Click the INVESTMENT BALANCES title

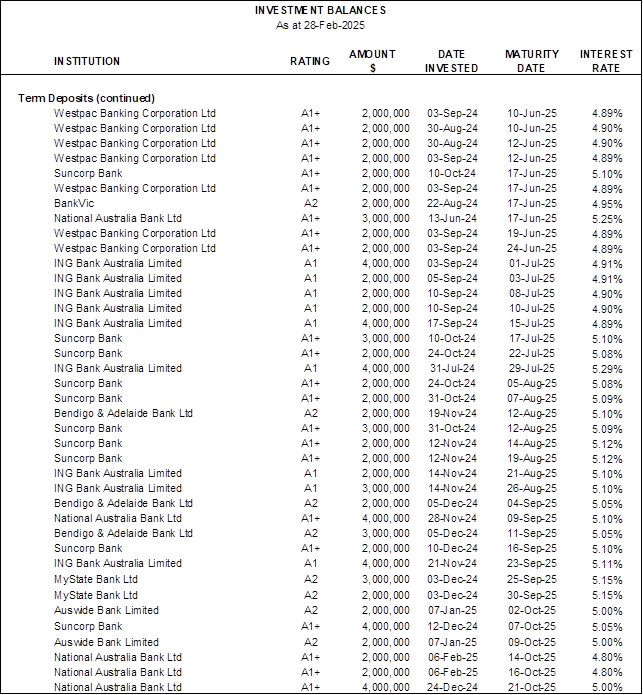coord(320,10)
